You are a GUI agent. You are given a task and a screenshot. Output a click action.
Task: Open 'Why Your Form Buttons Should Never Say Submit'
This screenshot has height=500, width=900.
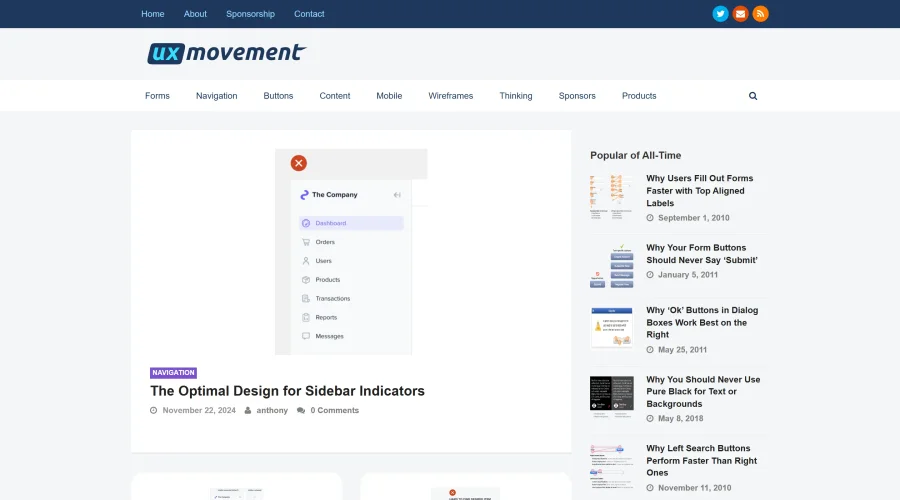click(702, 254)
